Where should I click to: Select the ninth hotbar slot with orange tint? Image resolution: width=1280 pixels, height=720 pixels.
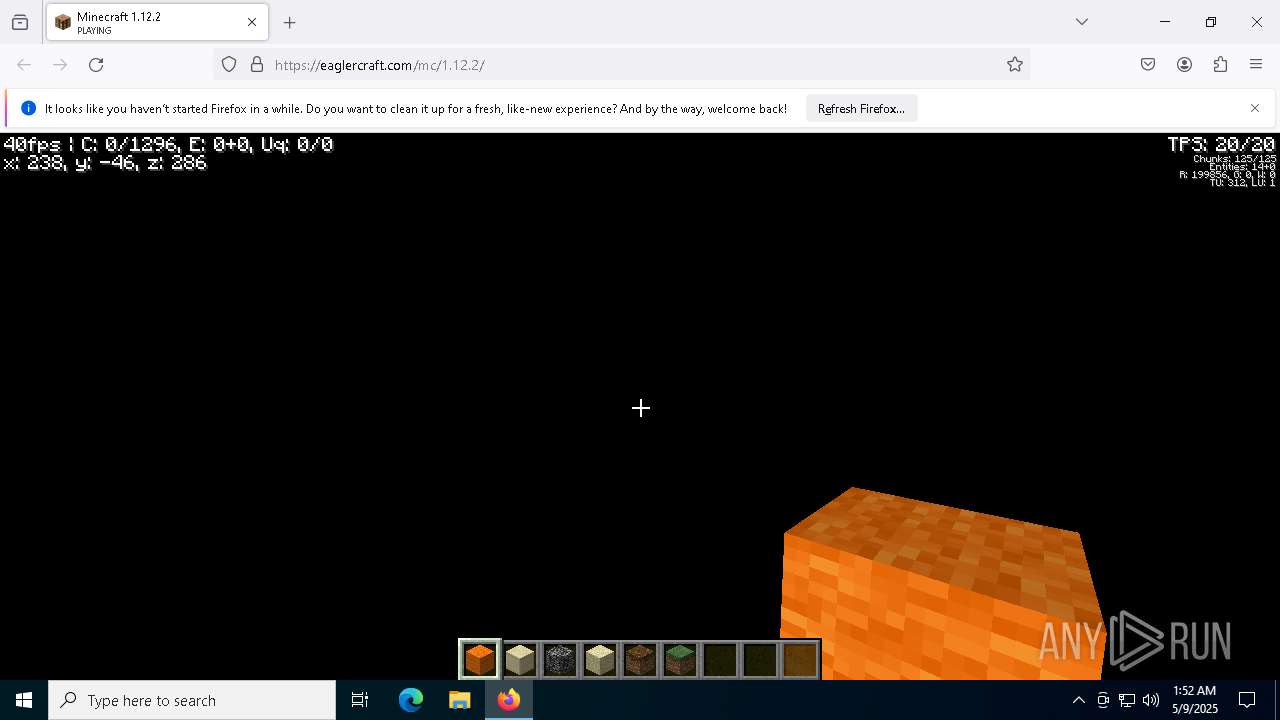pyautogui.click(x=800, y=660)
